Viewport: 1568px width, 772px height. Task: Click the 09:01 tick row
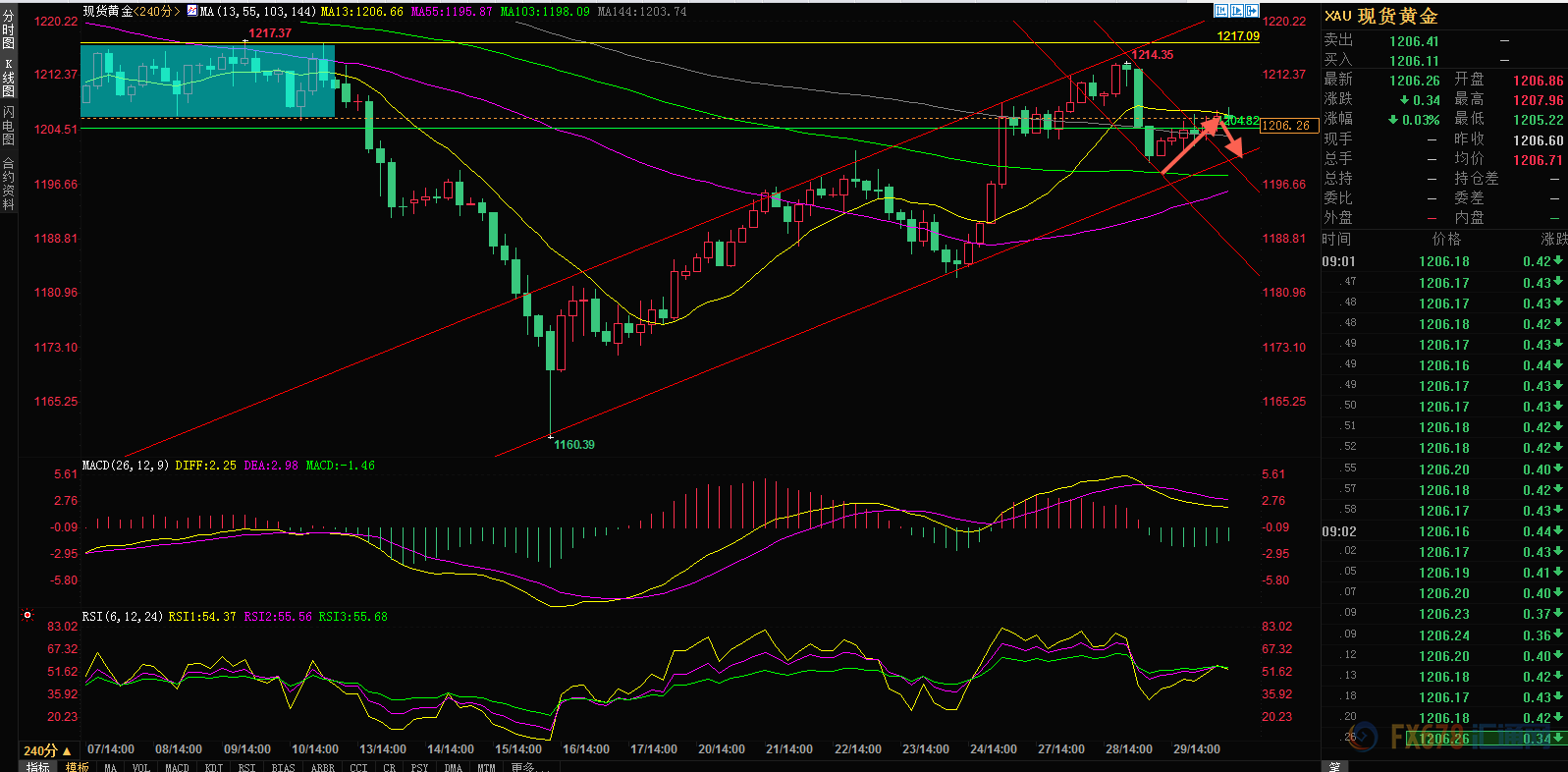point(1443,261)
